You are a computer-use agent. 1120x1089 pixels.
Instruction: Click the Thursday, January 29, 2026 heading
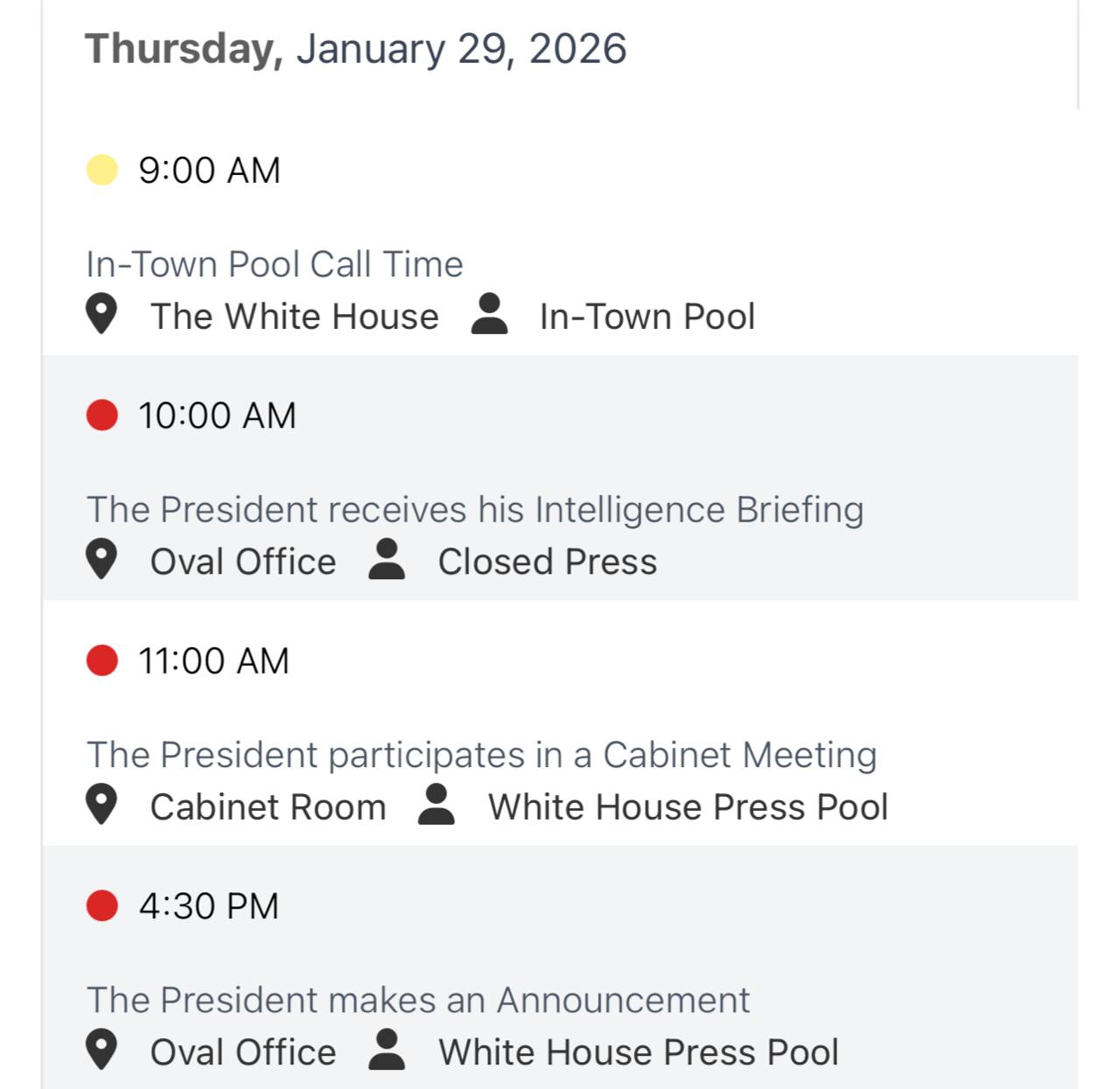(x=355, y=49)
